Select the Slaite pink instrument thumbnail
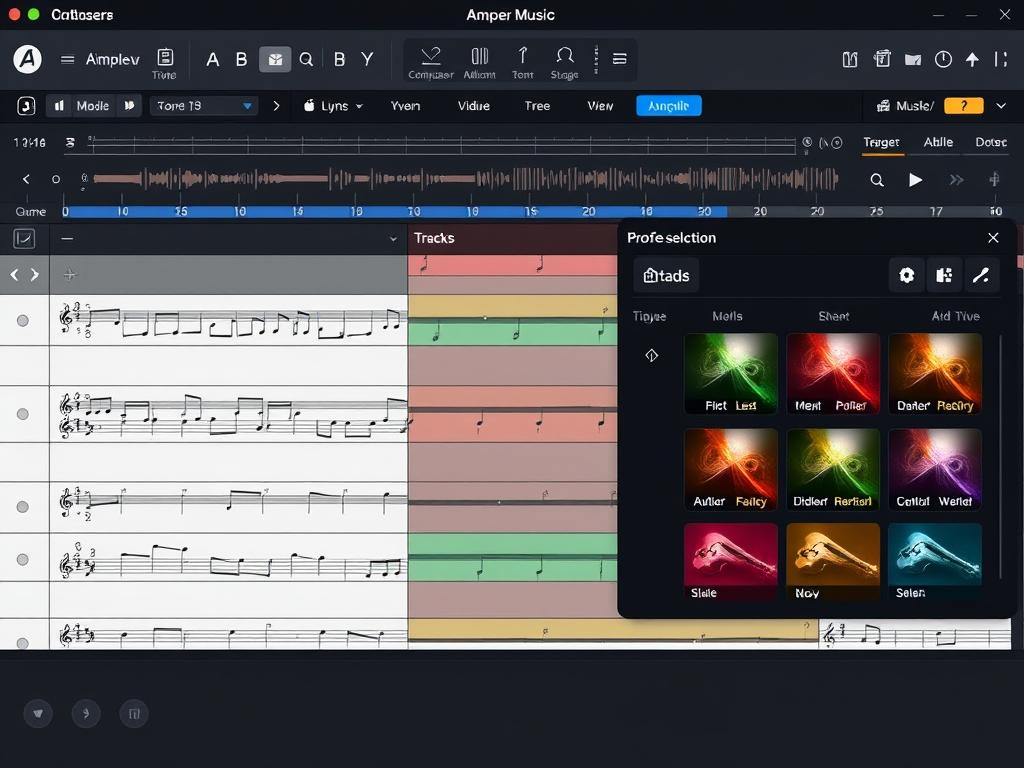 731,562
